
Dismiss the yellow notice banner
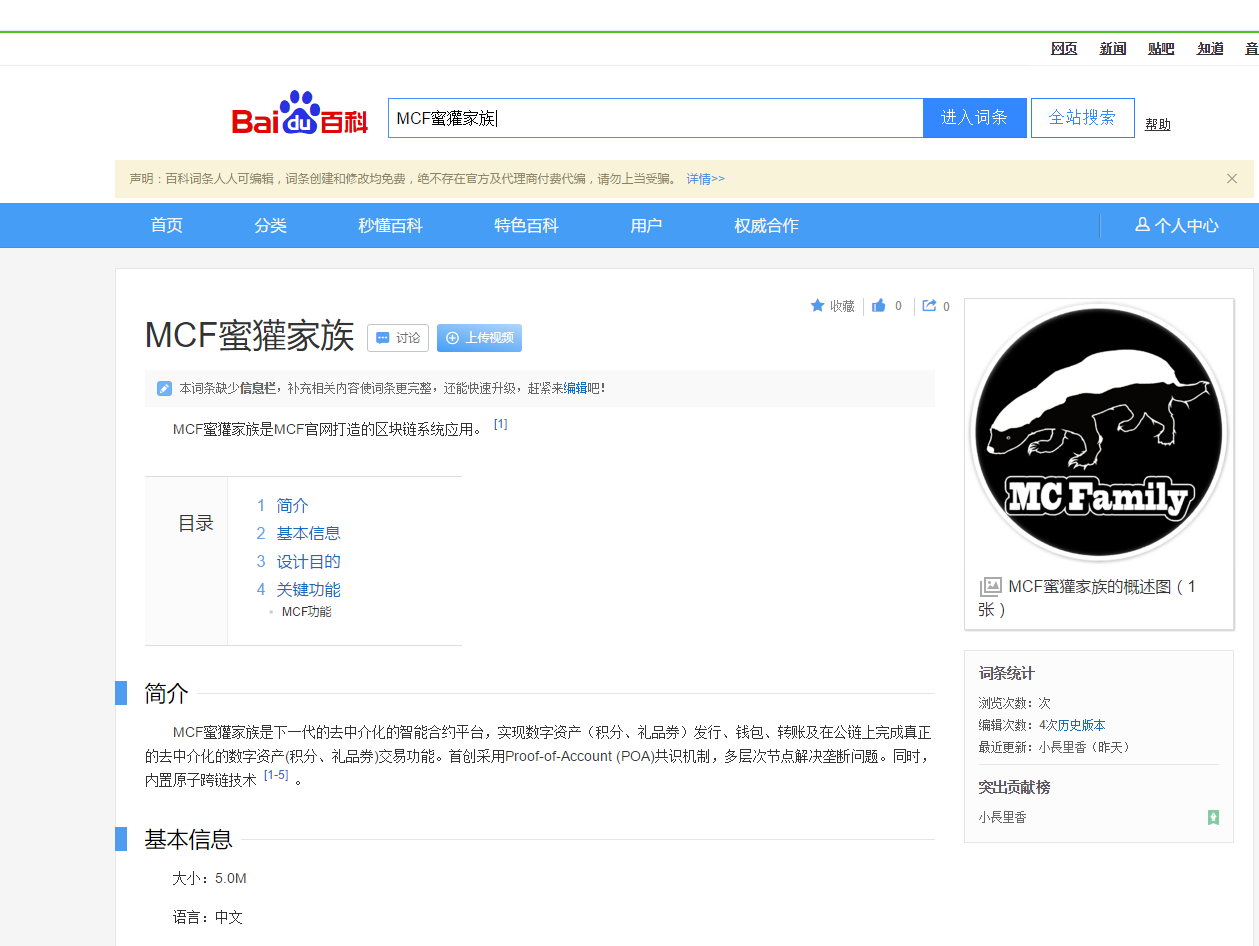point(1232,179)
